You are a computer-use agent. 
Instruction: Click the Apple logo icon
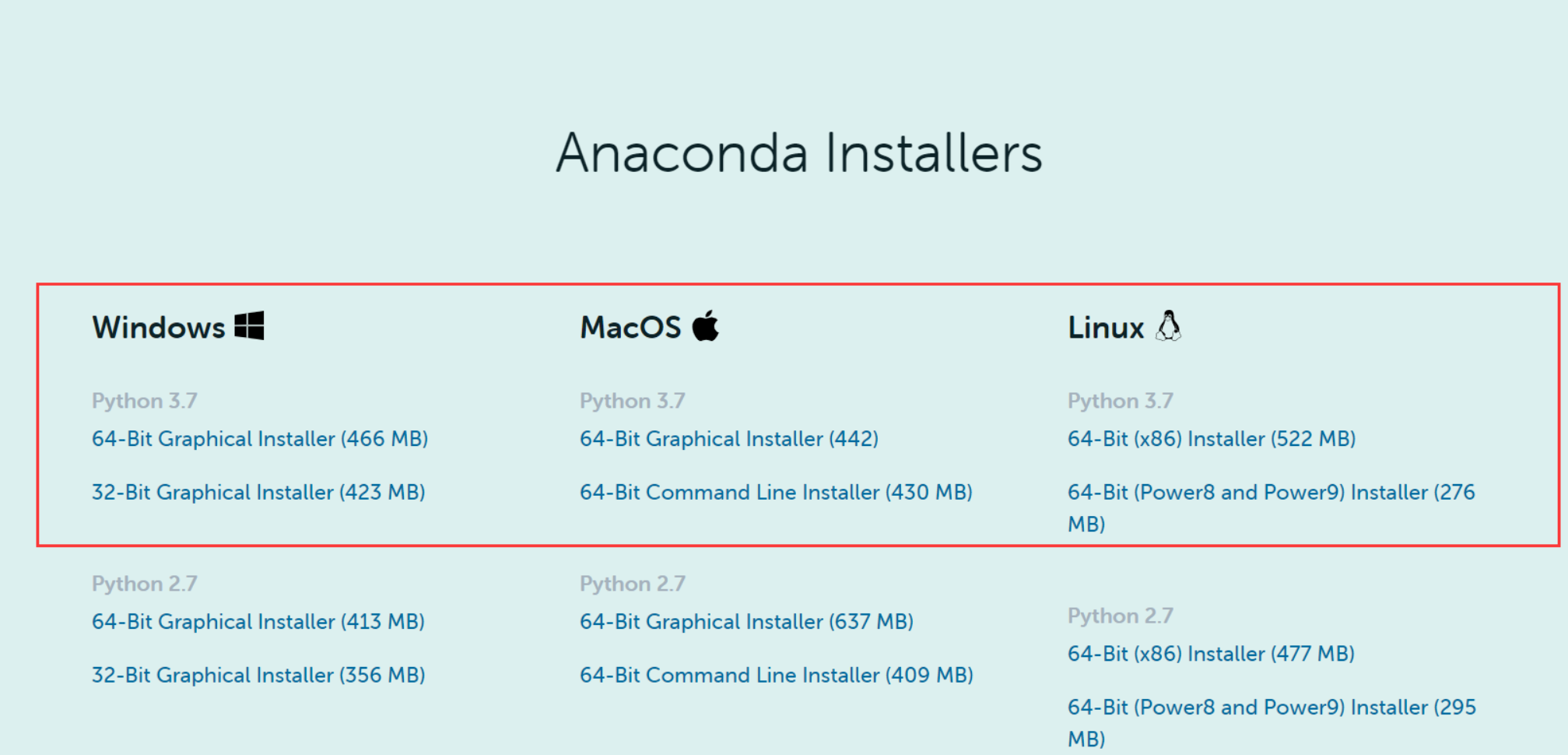(706, 325)
